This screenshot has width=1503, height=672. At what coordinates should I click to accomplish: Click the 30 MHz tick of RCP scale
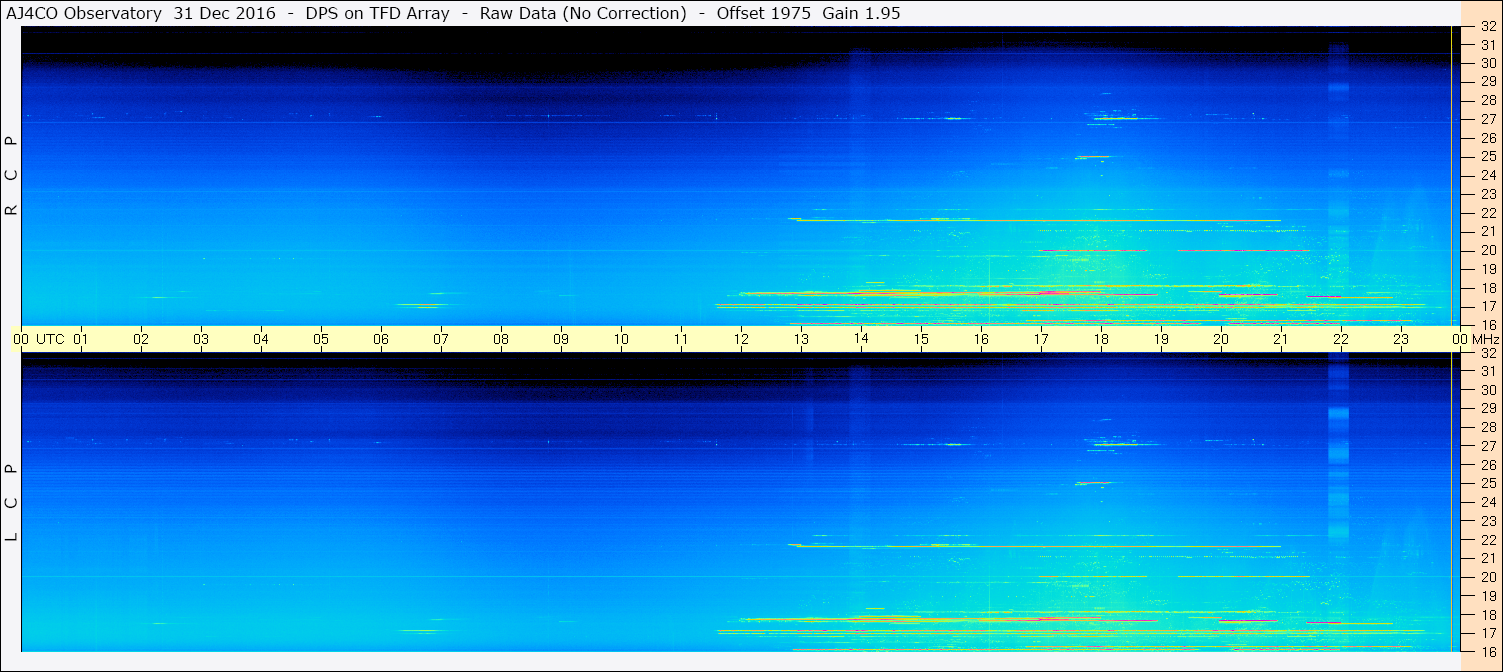click(x=1488, y=63)
